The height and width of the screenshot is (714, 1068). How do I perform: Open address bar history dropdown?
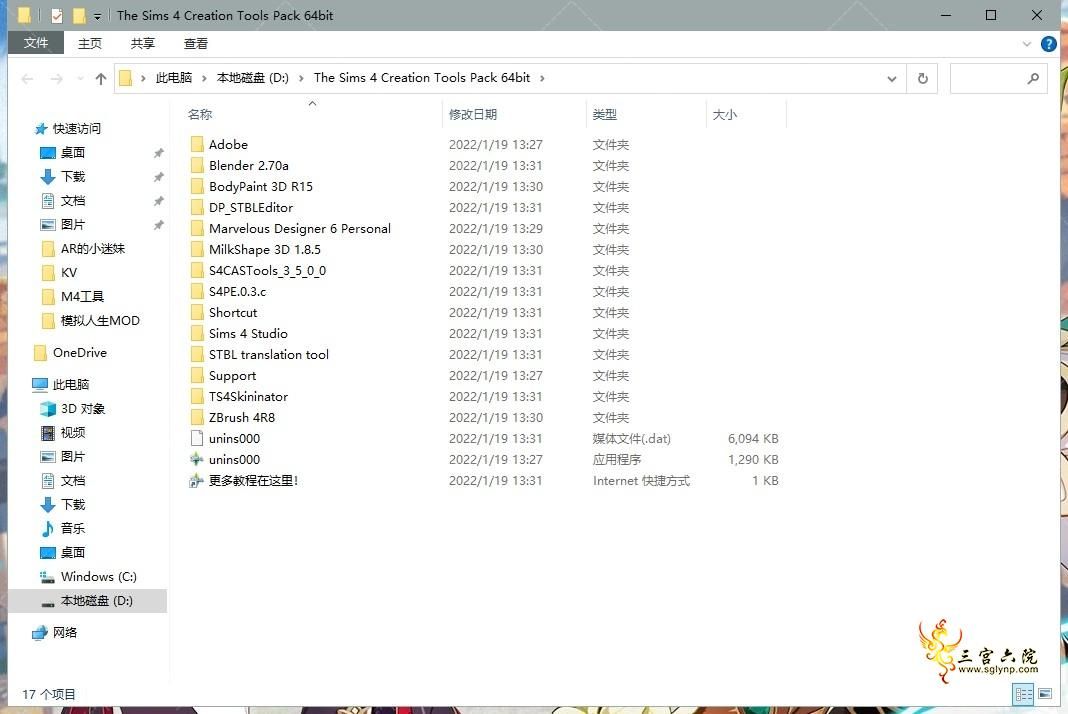point(892,79)
